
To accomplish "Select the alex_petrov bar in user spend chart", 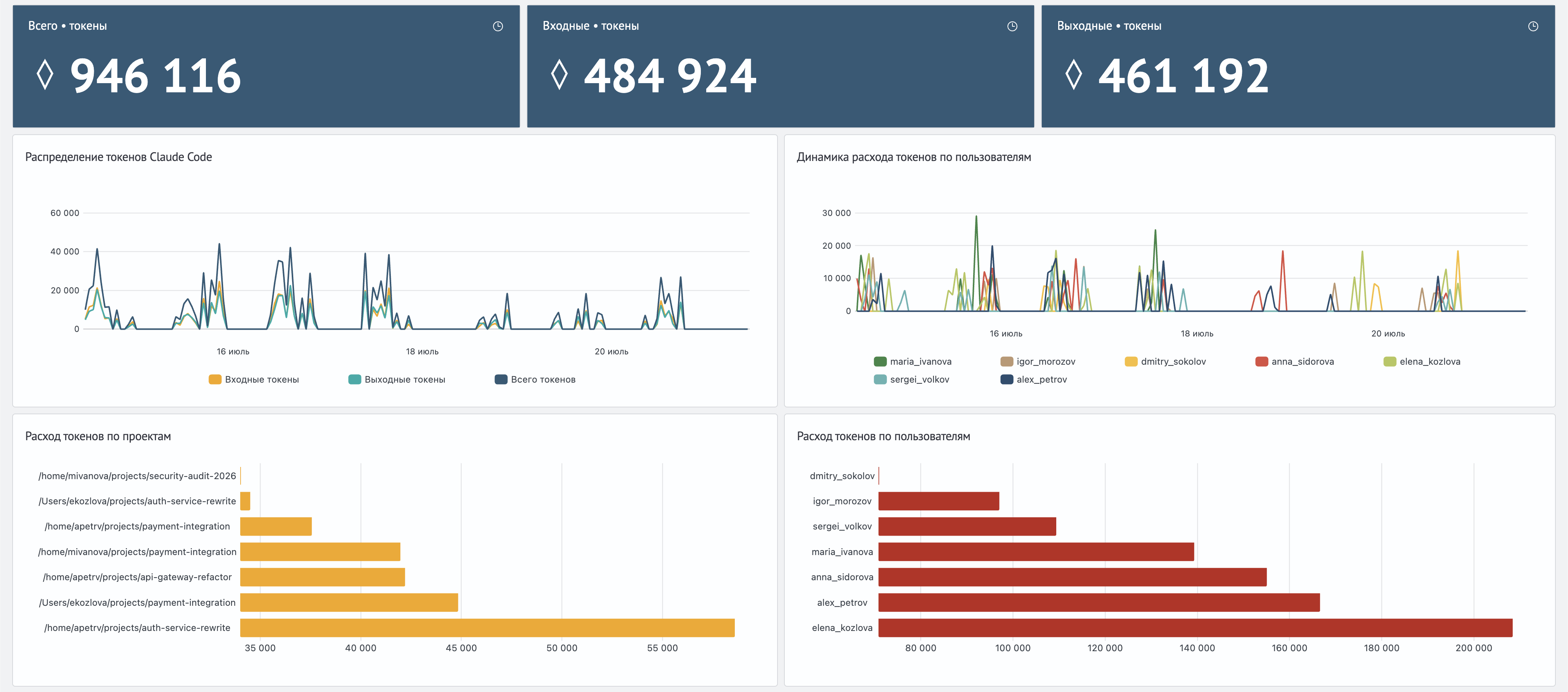I will tap(1099, 602).
